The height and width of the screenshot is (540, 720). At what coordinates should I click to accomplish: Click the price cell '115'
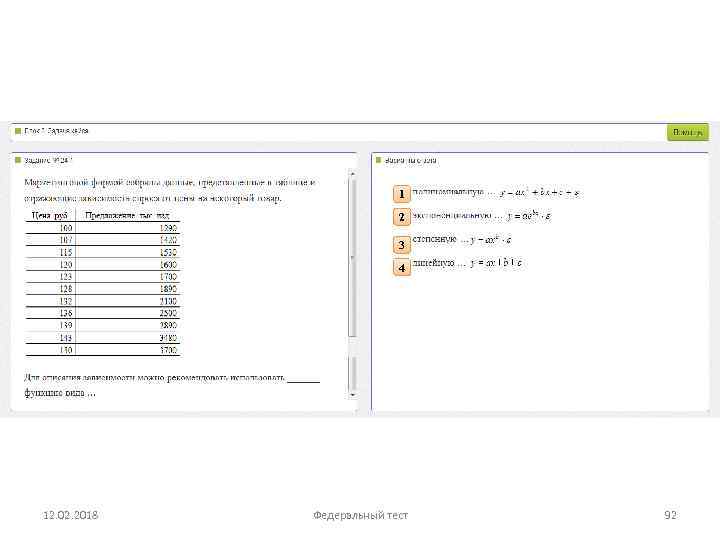pos(66,252)
